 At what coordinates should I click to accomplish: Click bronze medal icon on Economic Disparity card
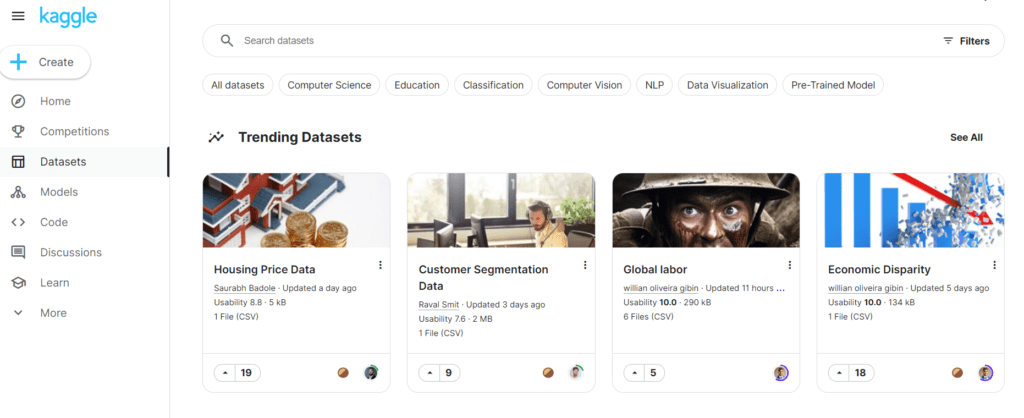(x=957, y=373)
